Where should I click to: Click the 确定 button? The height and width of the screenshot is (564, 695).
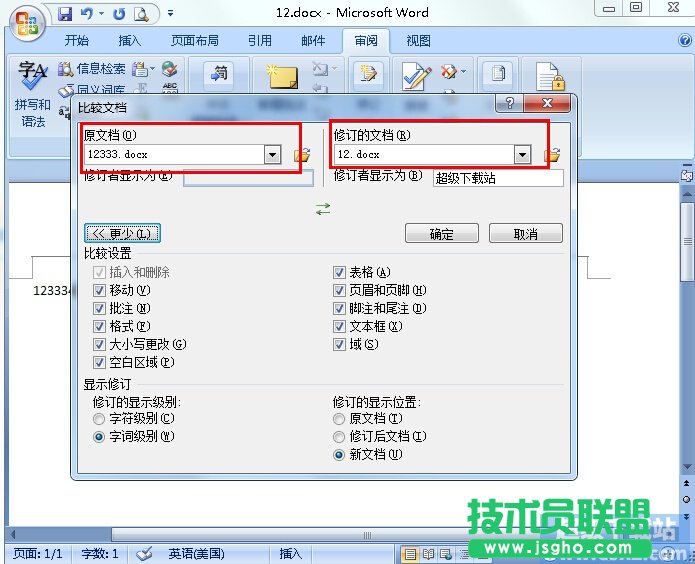point(441,234)
